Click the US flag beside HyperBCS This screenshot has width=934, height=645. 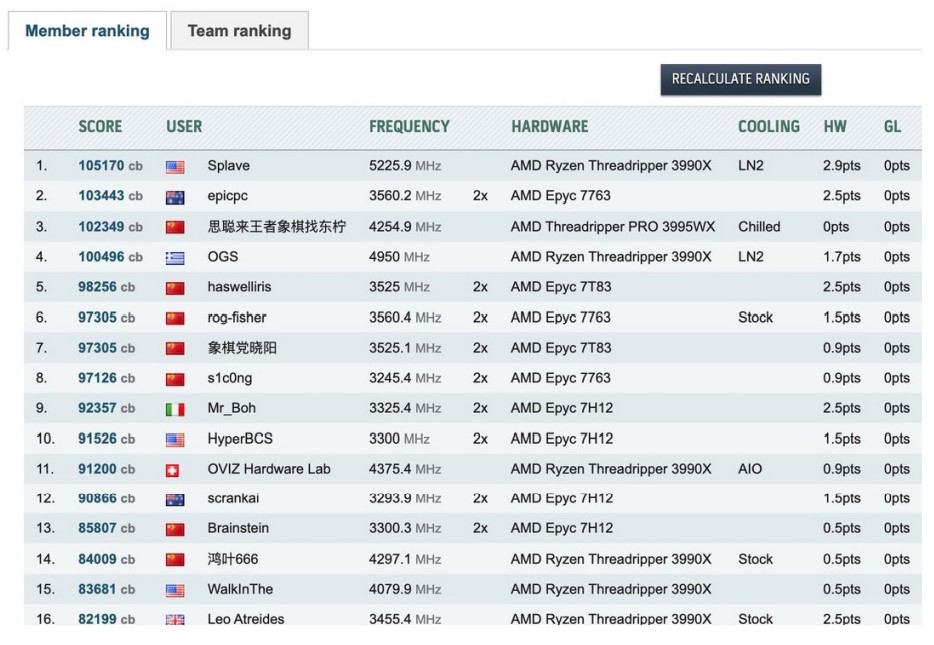(175, 440)
